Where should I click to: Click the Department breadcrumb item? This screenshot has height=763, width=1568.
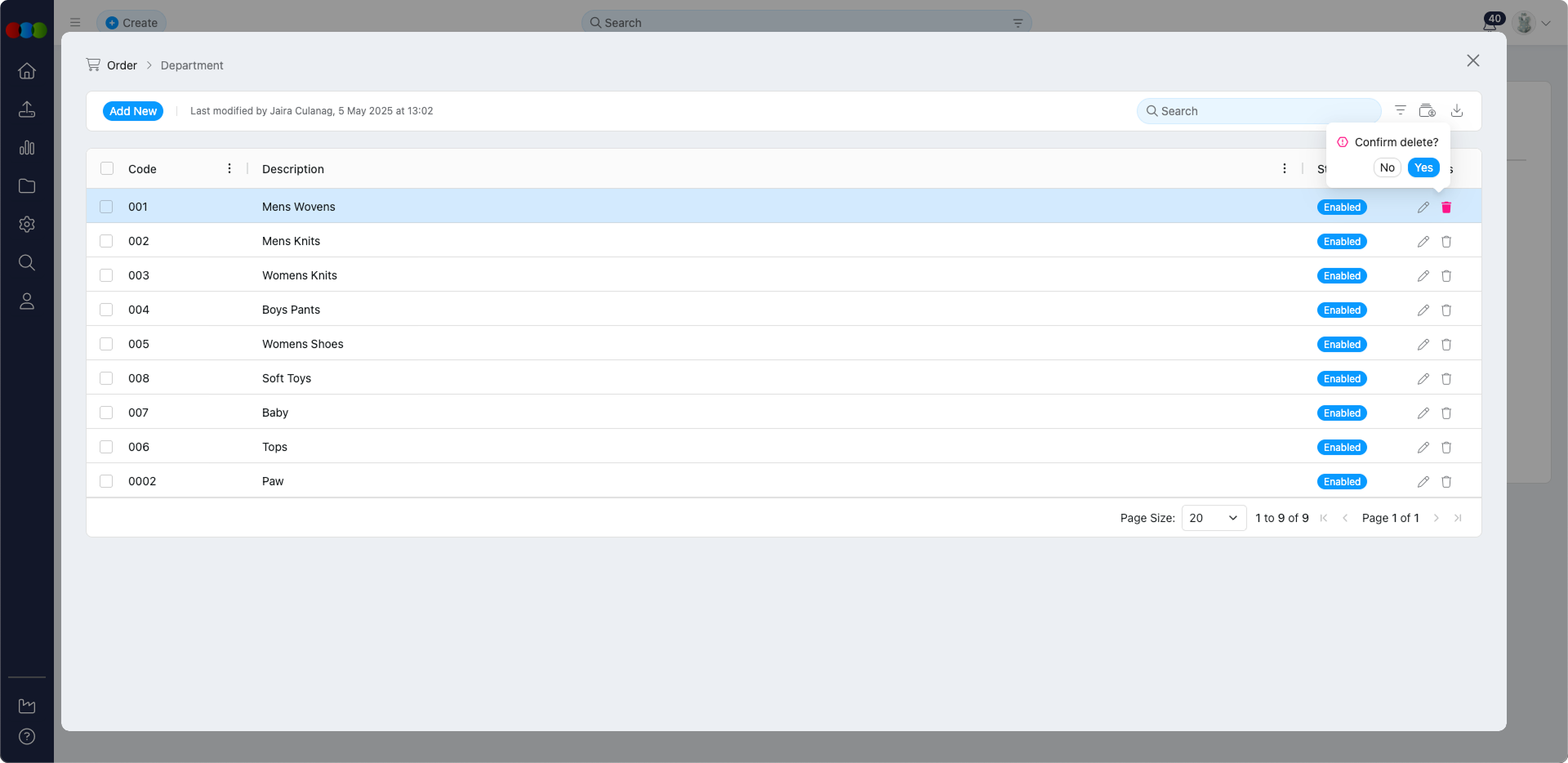click(x=192, y=65)
